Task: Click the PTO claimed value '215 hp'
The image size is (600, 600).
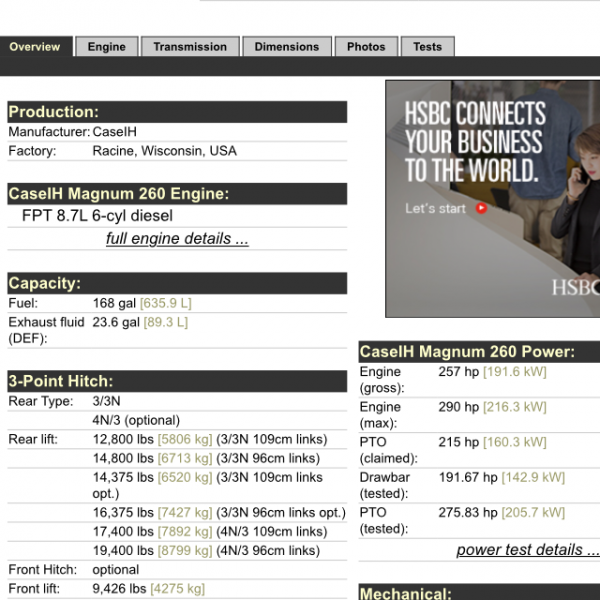Action: pyautogui.click(x=459, y=442)
